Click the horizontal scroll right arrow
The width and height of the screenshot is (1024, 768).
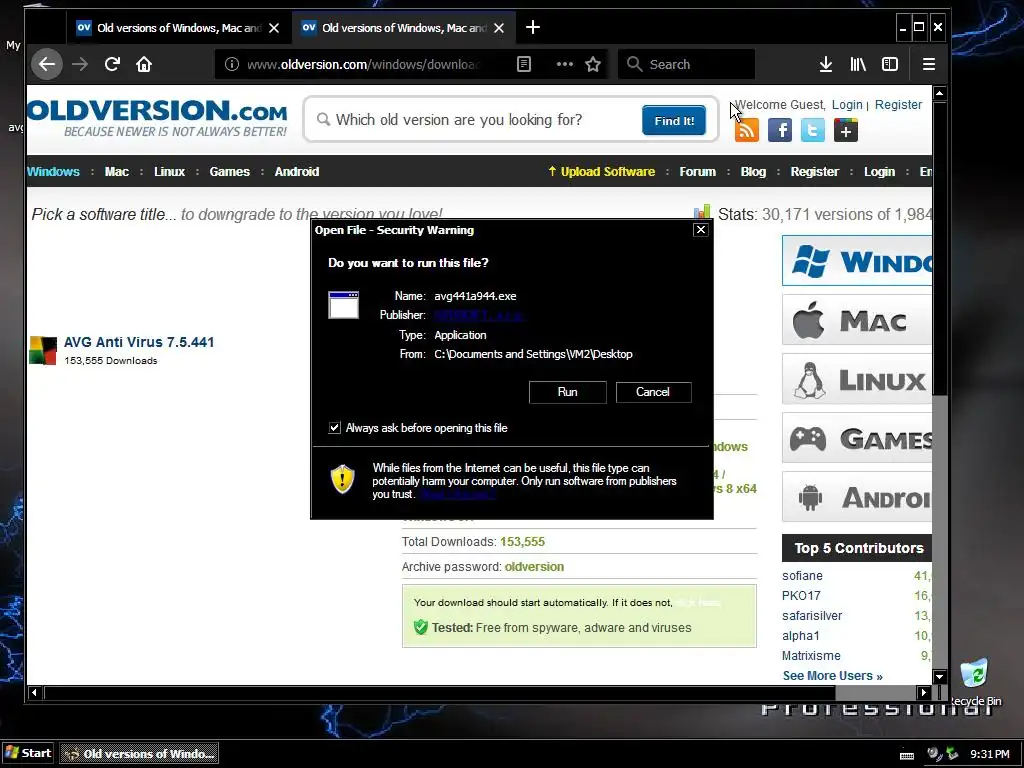pyautogui.click(x=923, y=692)
